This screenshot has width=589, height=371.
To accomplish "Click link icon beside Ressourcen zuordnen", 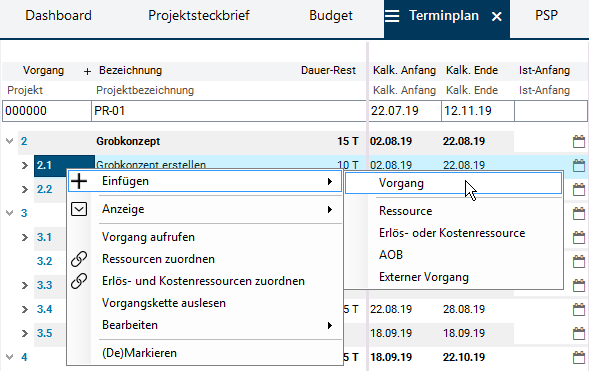I will (79, 259).
